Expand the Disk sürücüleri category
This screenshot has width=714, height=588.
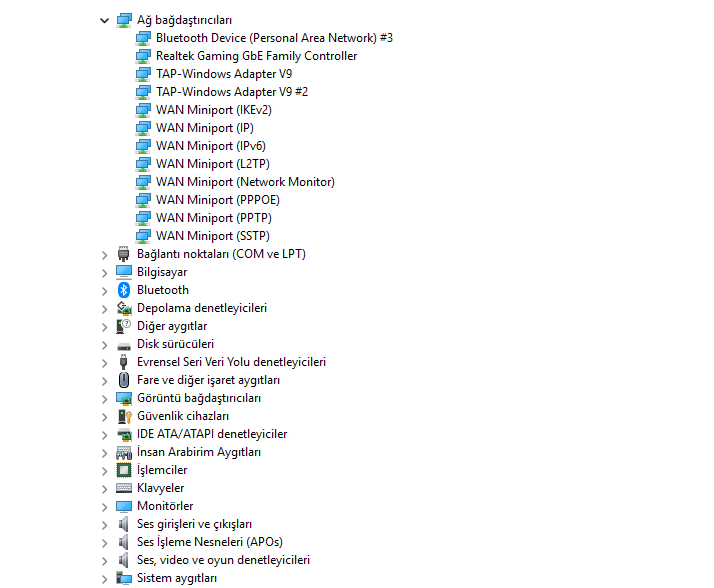point(105,345)
